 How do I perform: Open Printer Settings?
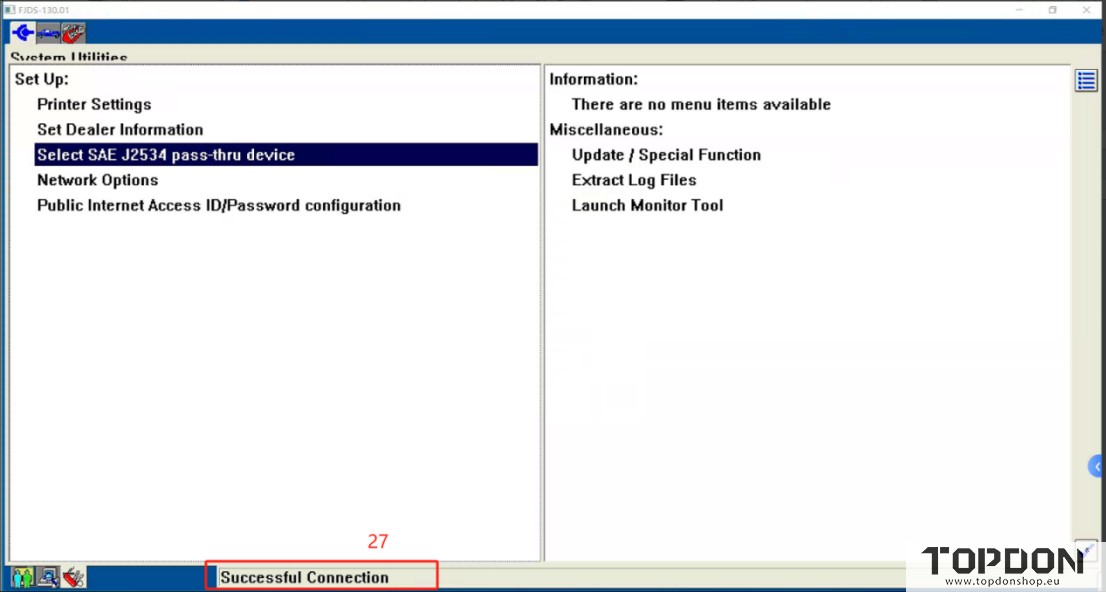(94, 104)
